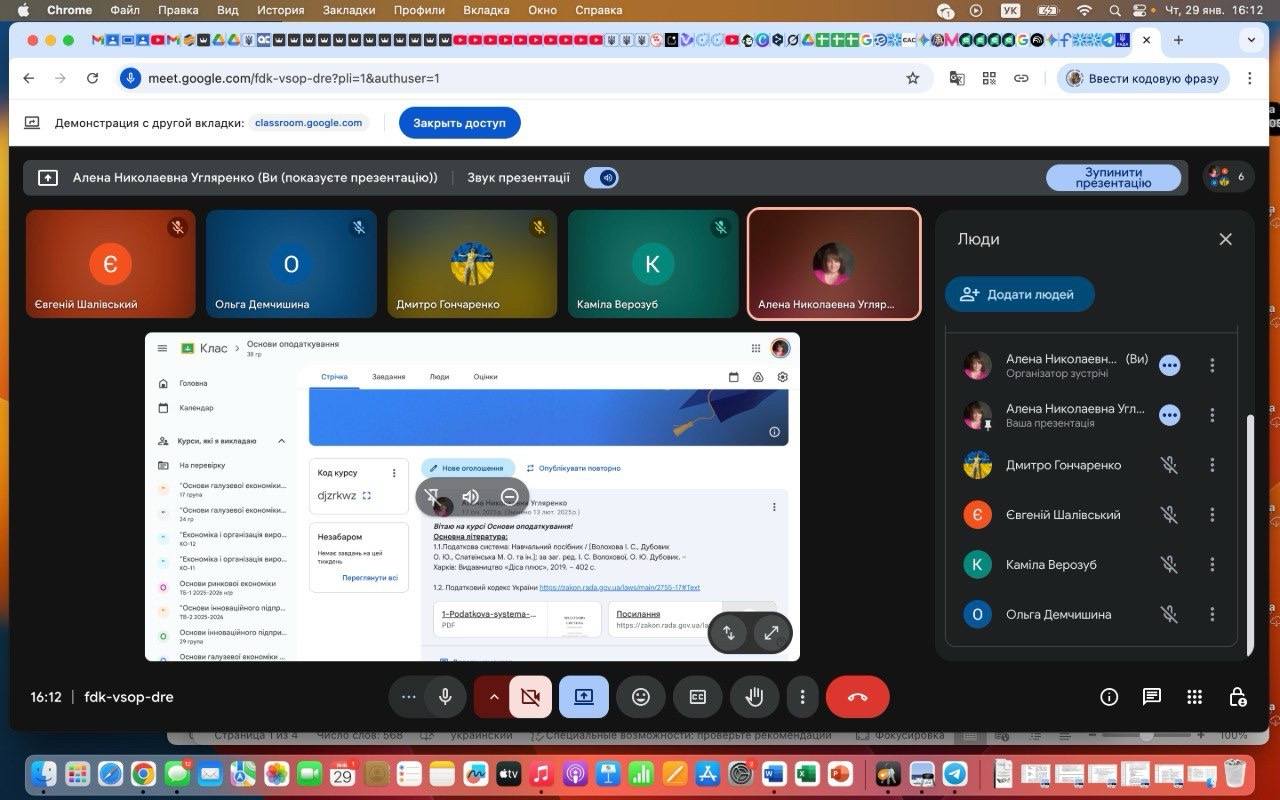Open the История menu
This screenshot has height=800, width=1280.
tap(280, 10)
